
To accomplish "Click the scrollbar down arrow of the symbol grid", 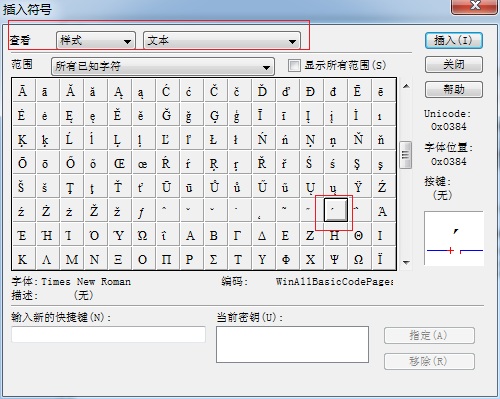I will pyautogui.click(x=406, y=263).
